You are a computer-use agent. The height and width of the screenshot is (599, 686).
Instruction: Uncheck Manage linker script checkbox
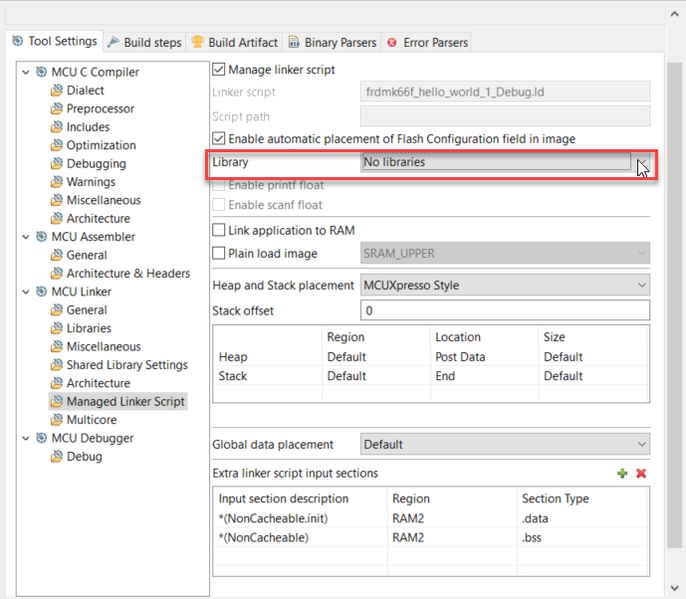point(220,70)
